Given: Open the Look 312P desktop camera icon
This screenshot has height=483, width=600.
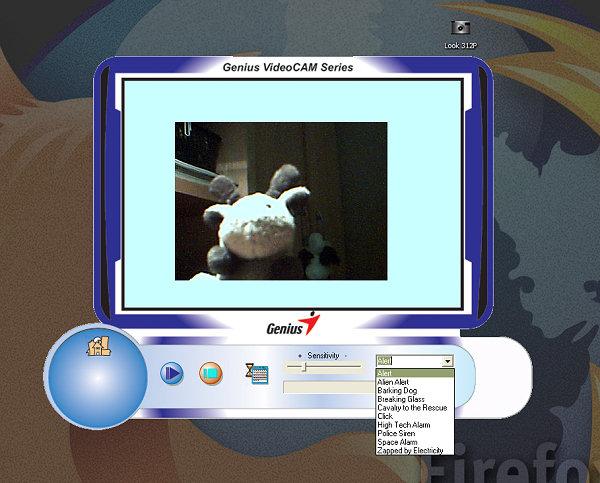Looking at the screenshot, I should point(460,29).
